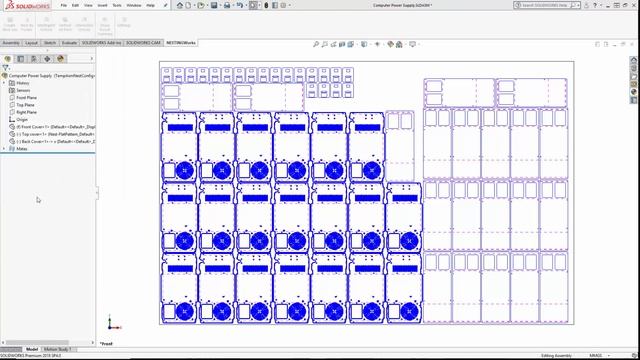Open File Properties icon in top toolbar
This screenshot has width=640, height=360.
(275, 5)
